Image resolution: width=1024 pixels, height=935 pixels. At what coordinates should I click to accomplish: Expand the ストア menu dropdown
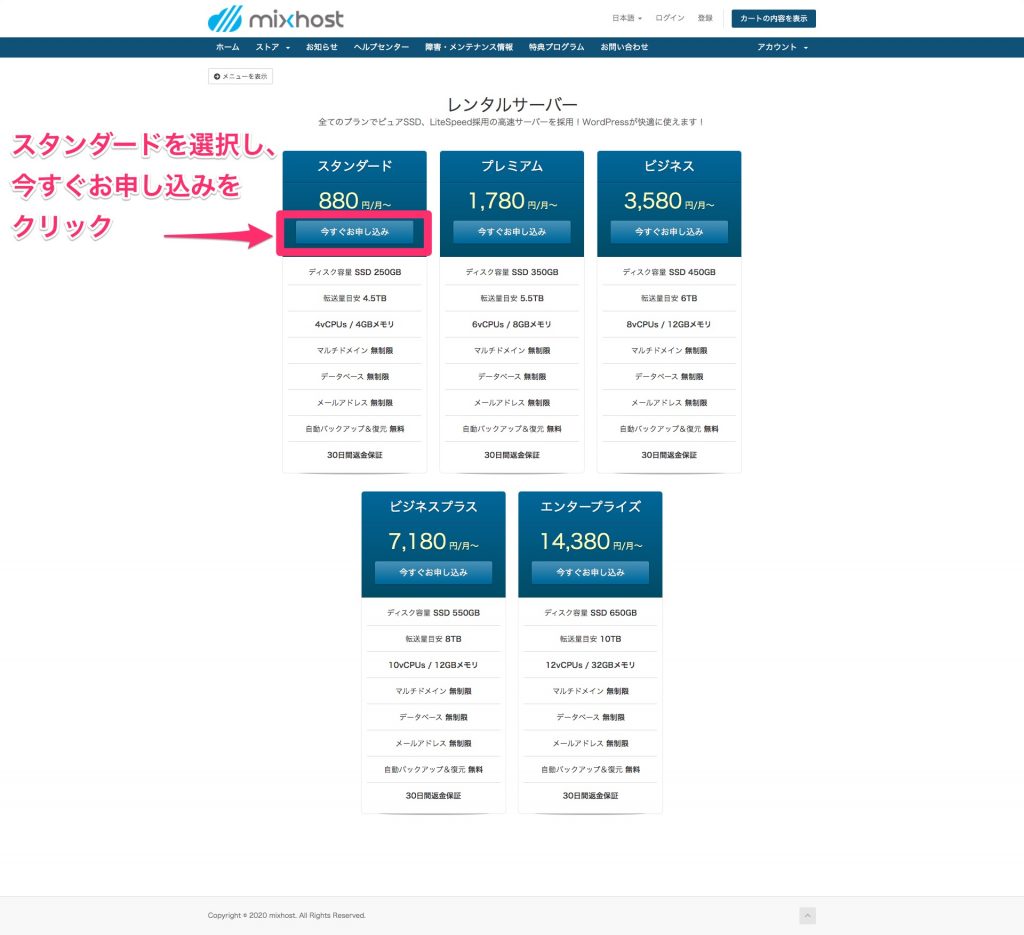272,47
